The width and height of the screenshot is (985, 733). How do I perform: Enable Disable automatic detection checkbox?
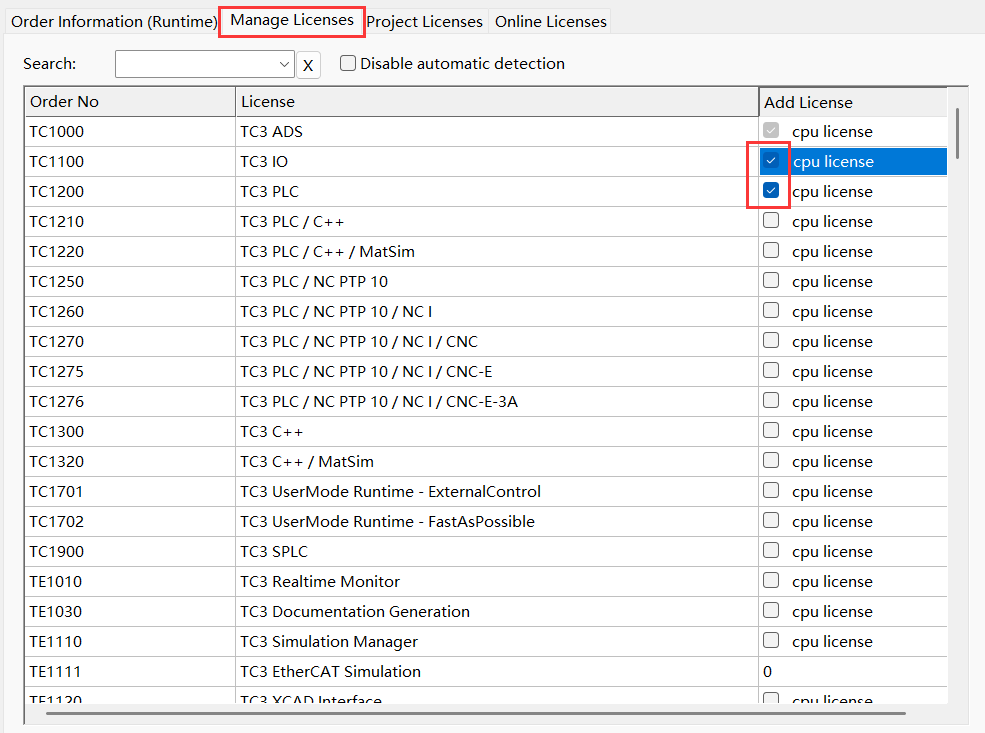click(x=348, y=63)
